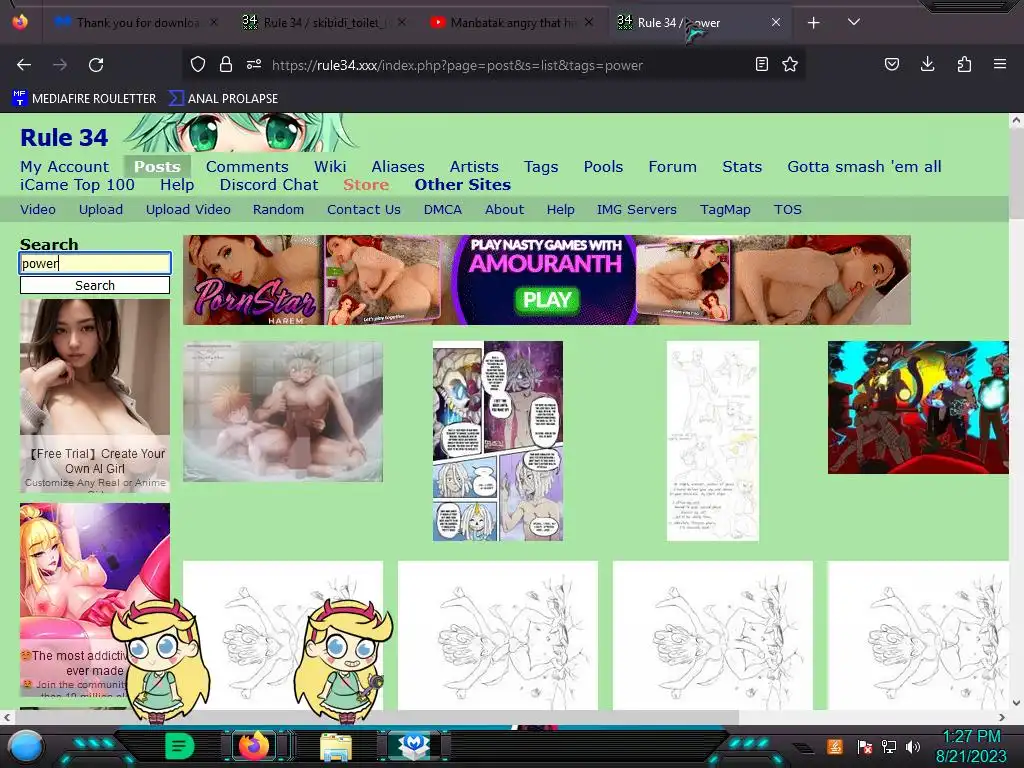Open the Upload Video submenu link
This screenshot has width=1024, height=768.
point(188,210)
